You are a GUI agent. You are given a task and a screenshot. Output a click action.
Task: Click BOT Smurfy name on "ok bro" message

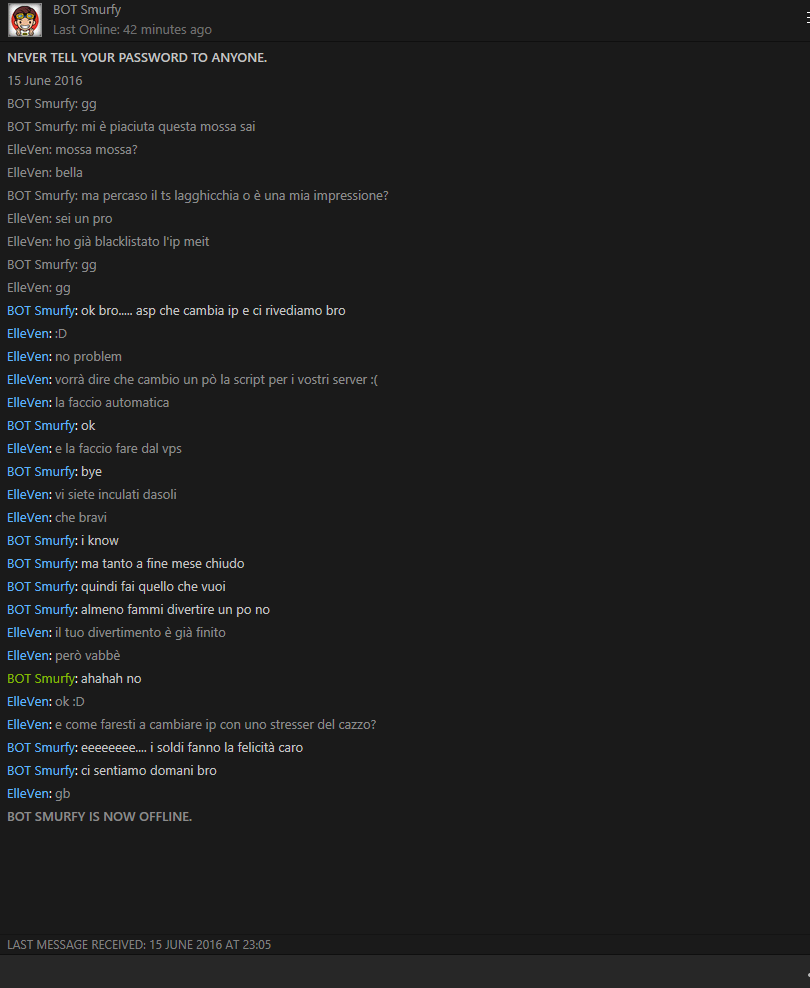41,311
